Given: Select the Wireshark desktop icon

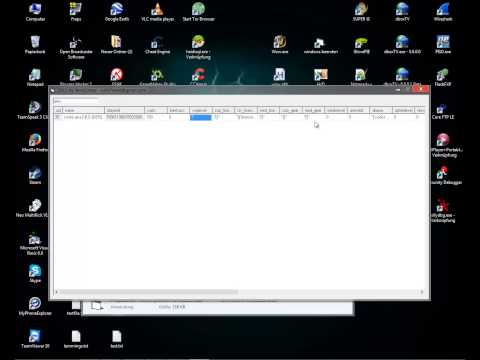Looking at the screenshot, I should (x=443, y=12).
